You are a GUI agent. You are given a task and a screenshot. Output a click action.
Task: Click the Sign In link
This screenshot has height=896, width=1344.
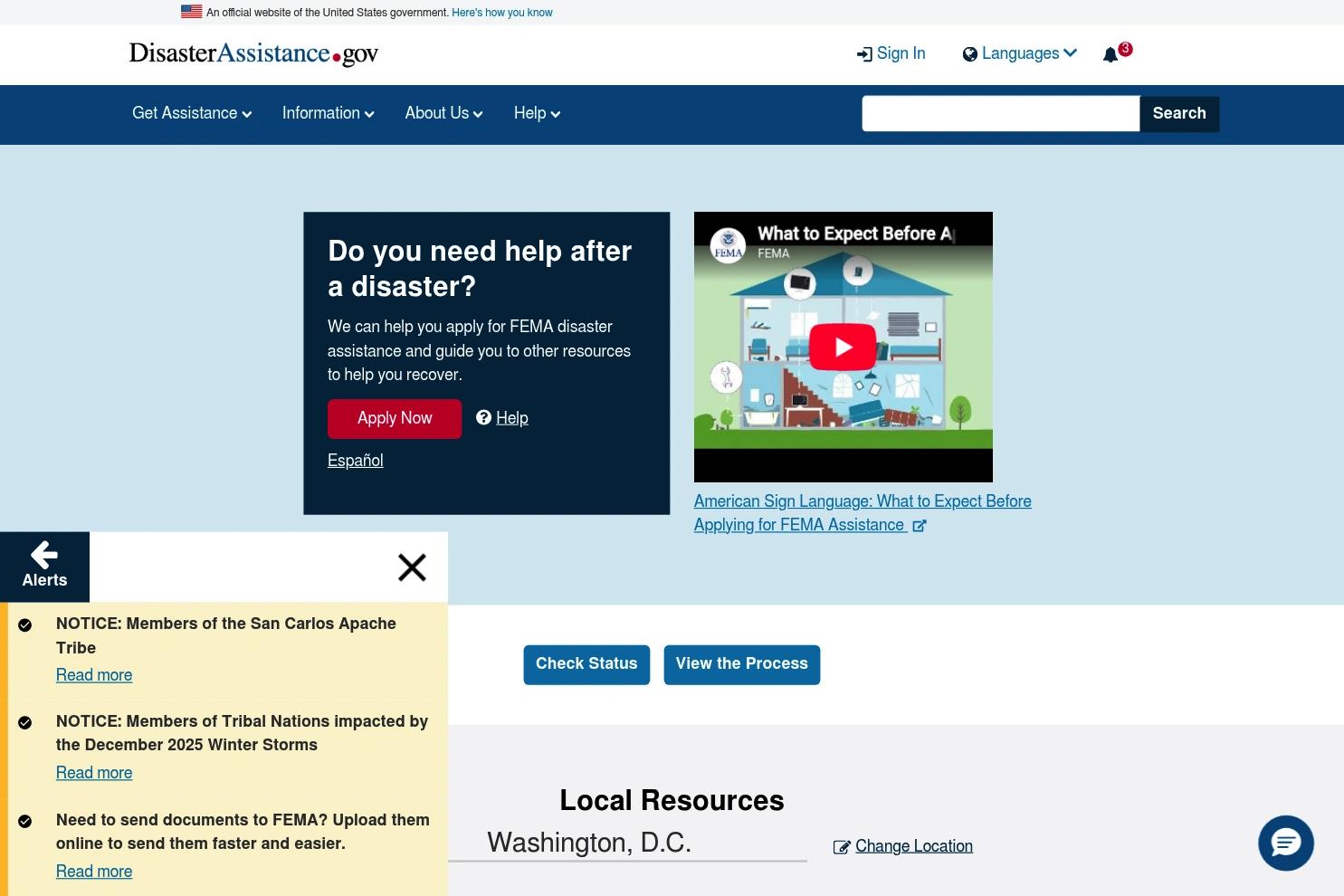click(901, 53)
